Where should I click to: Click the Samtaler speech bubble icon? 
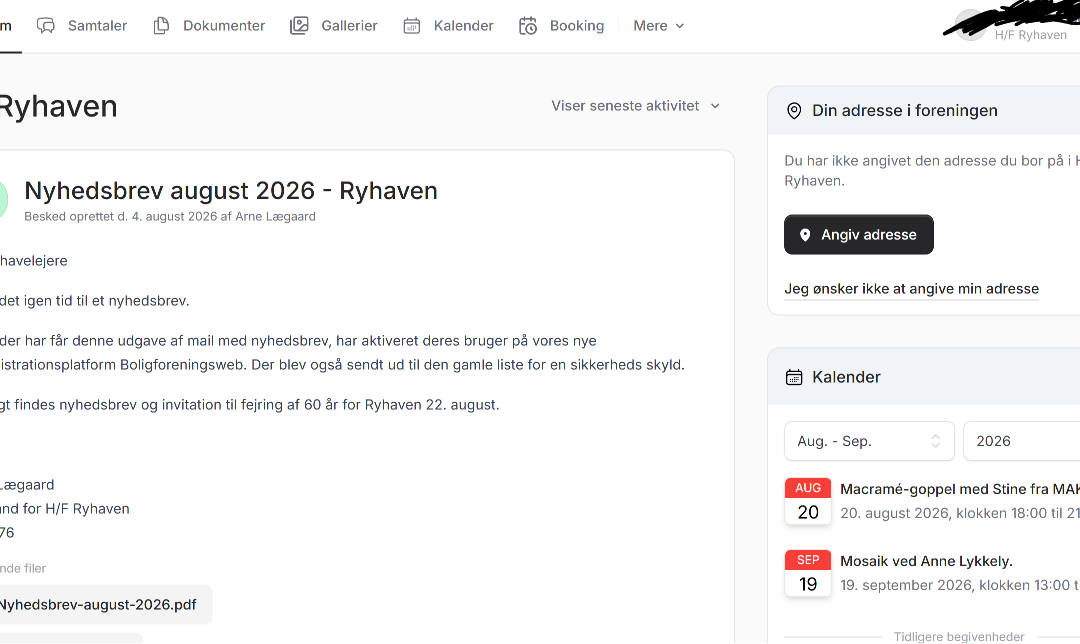45,26
